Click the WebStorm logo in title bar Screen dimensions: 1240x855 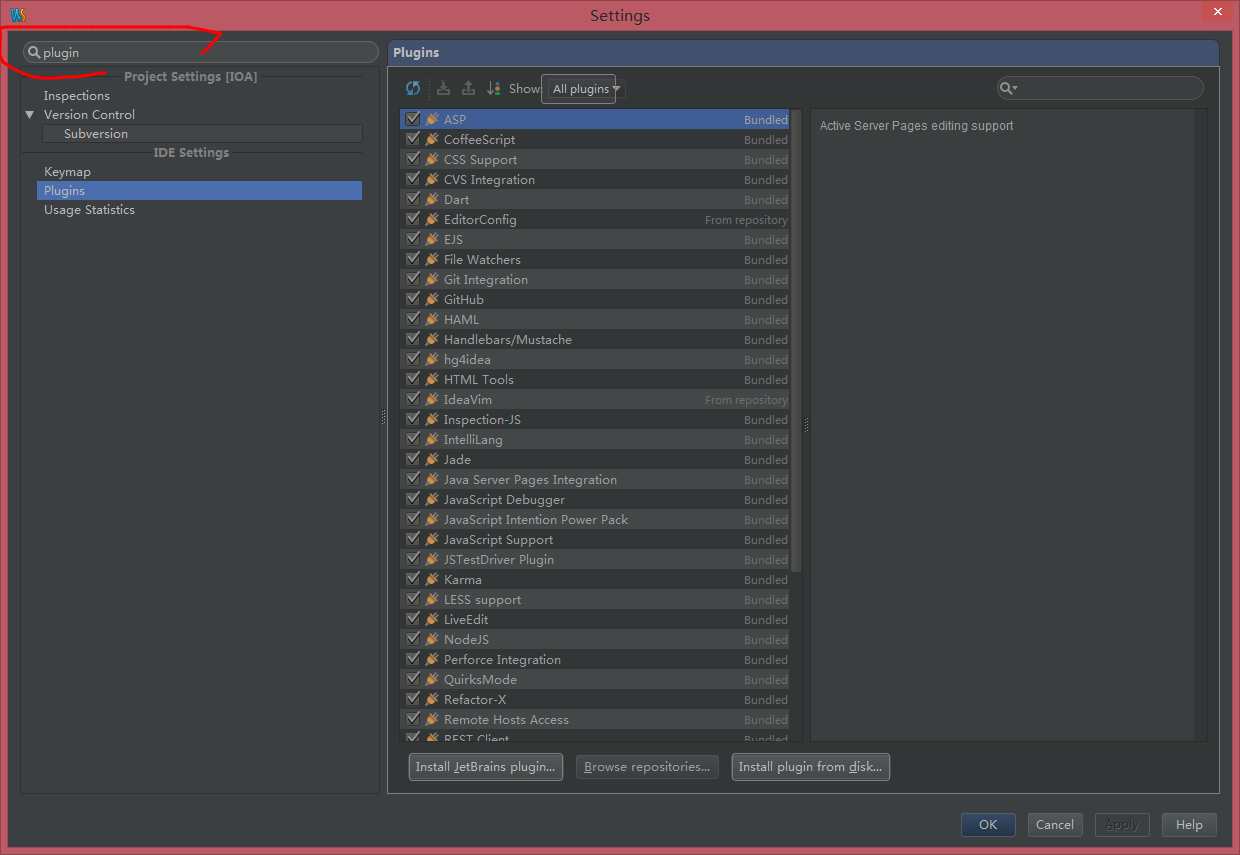(17, 15)
